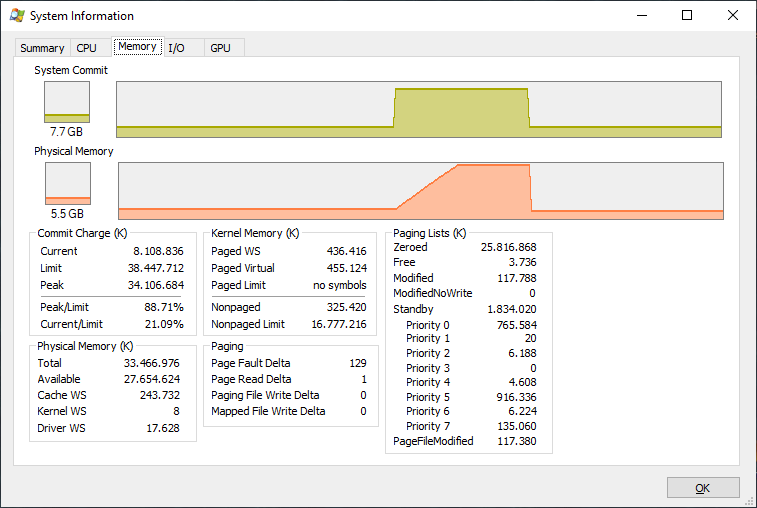Minimize the System Information window
The height and width of the screenshot is (508, 757).
pyautogui.click(x=642, y=15)
